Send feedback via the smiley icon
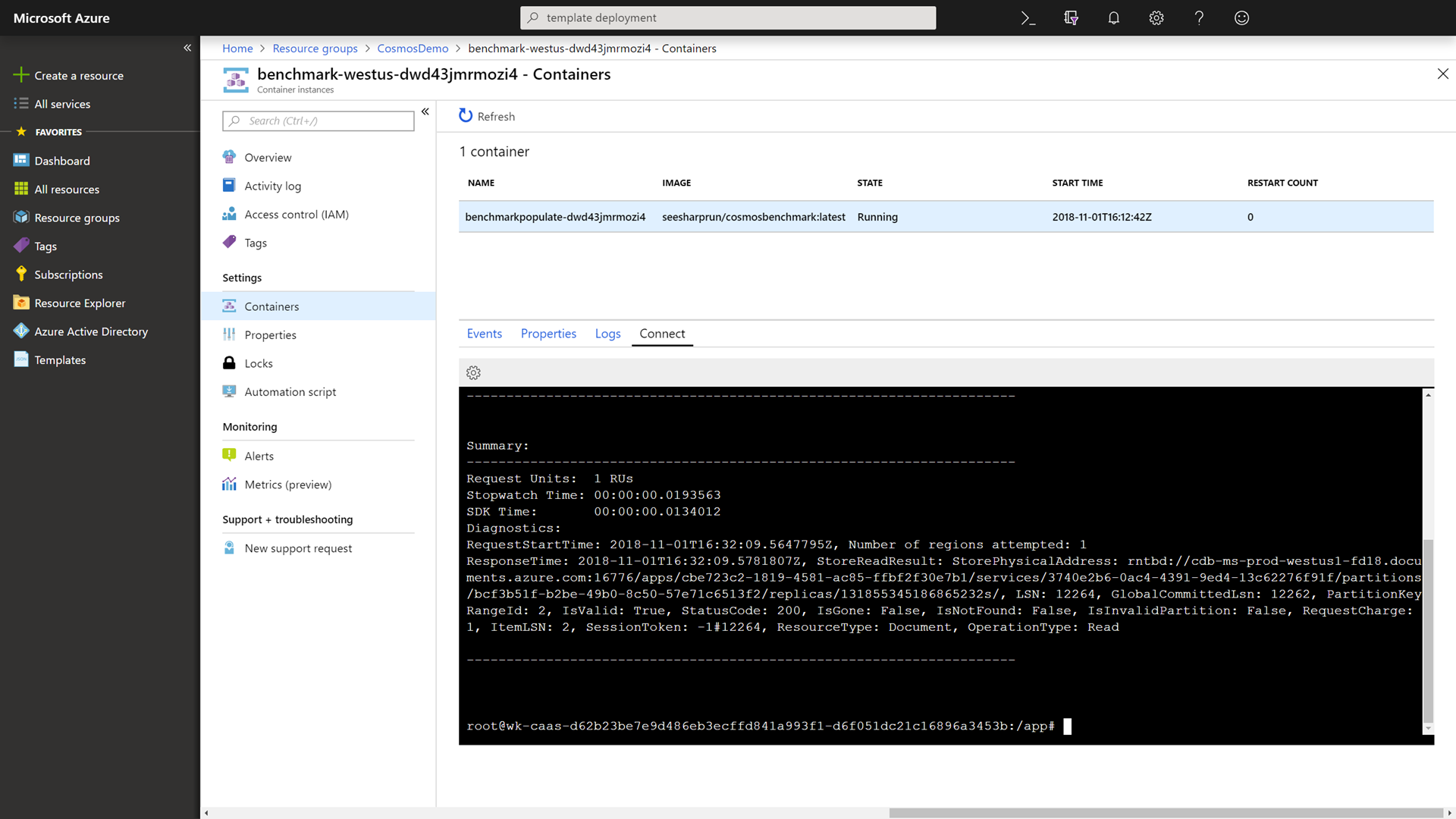This screenshot has height=819, width=1456. tap(1241, 18)
